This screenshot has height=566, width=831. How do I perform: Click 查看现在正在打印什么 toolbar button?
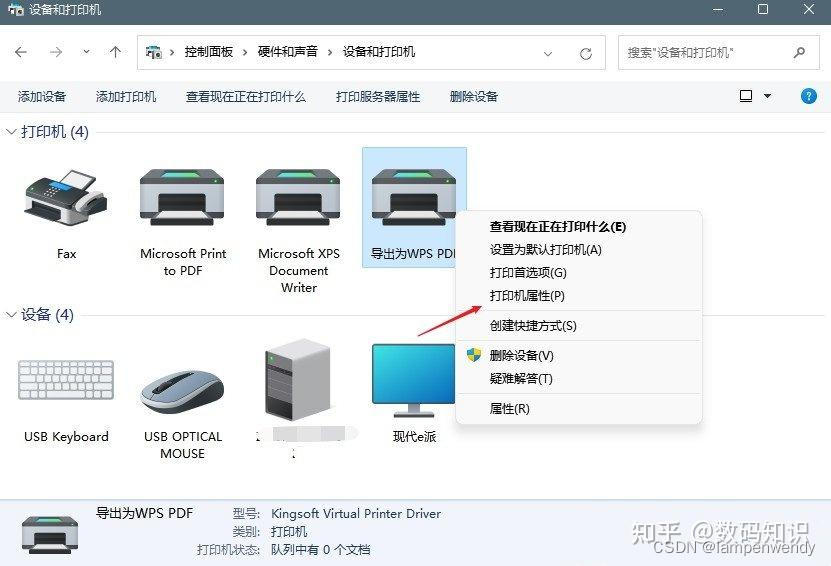click(x=246, y=96)
